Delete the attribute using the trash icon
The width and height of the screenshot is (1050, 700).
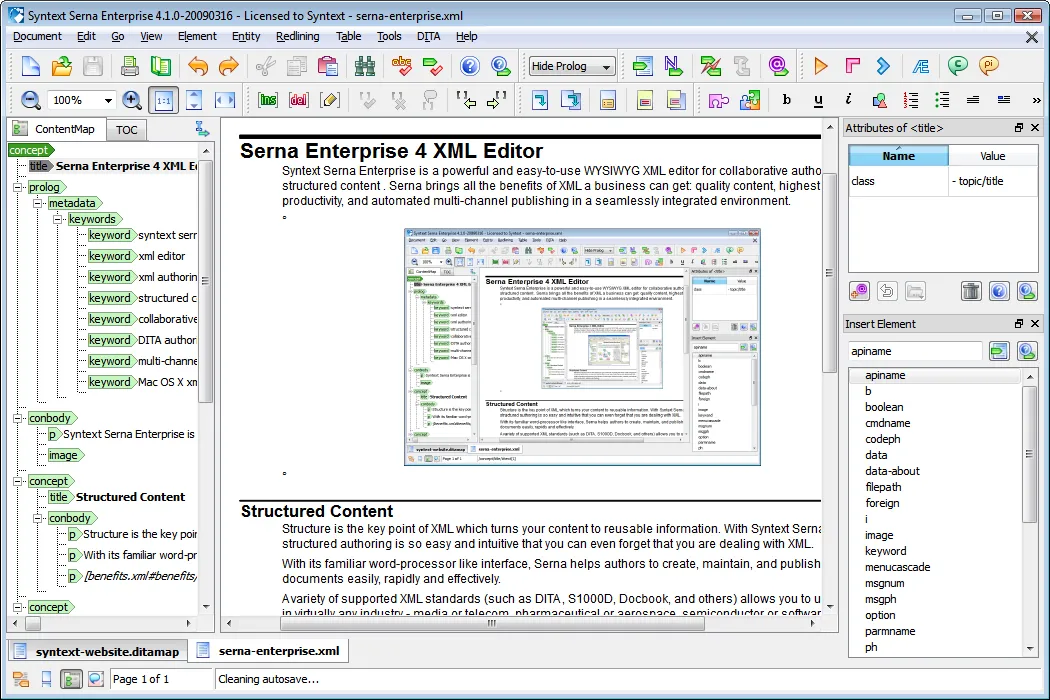point(970,290)
